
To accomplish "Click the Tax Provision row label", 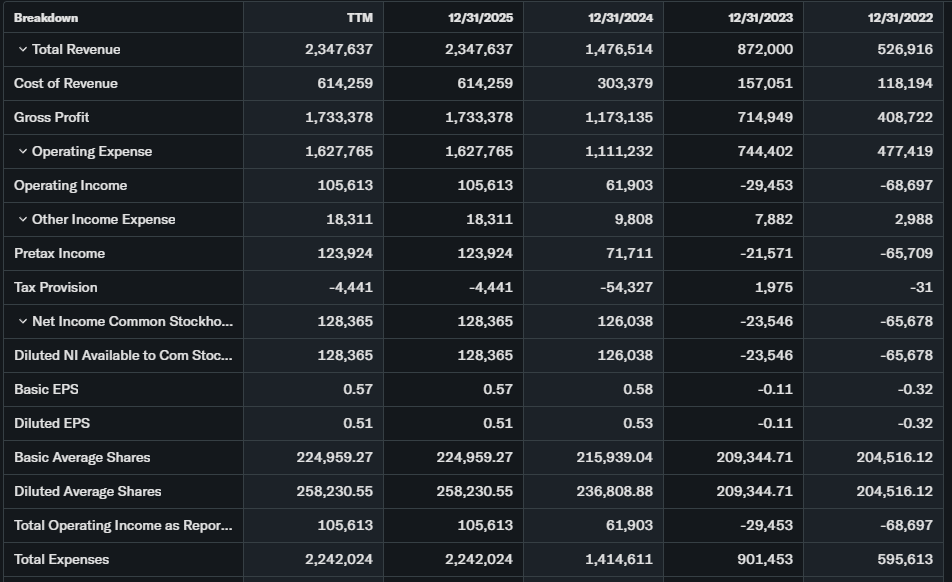I will click(x=56, y=288).
